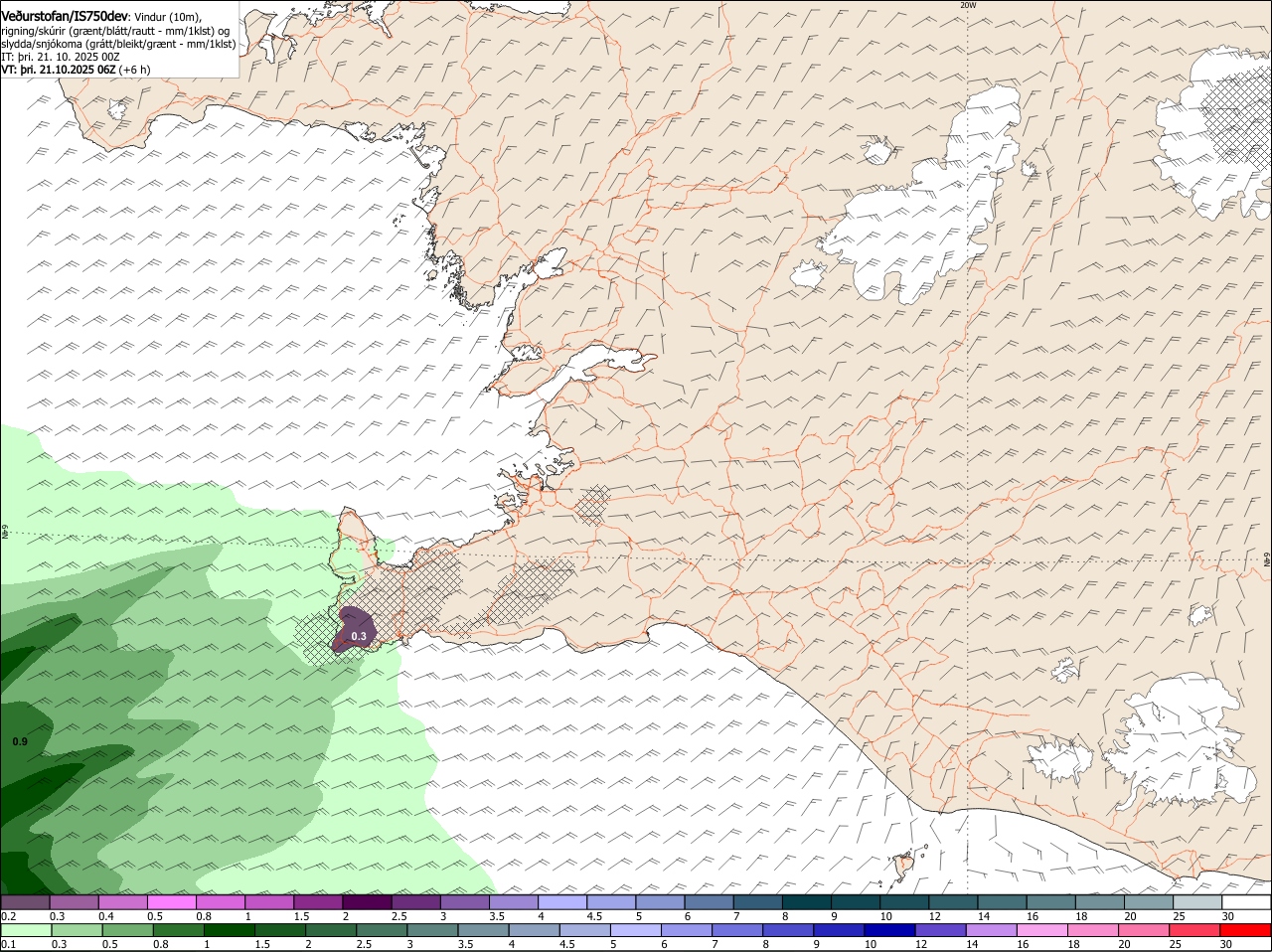Click the 0.2 label in the snow legend
Viewport: 1272px width, 952px height.
(x=8, y=915)
